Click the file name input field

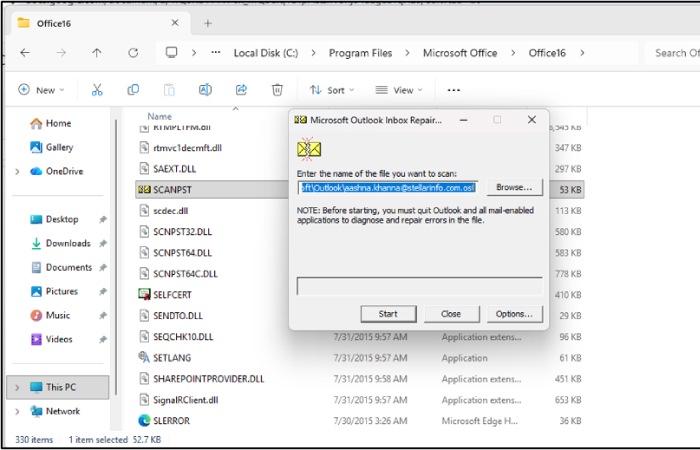coord(388,188)
